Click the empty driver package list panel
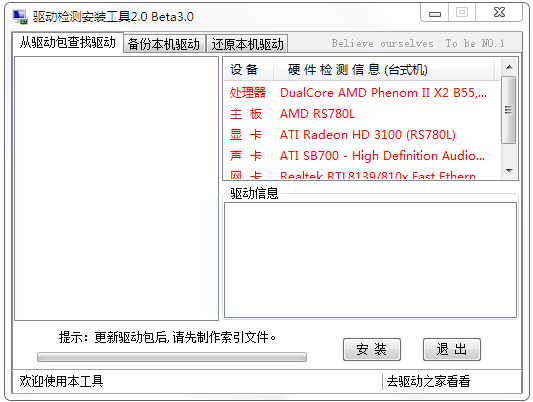Image resolution: width=533 pixels, height=402 pixels. (116, 189)
